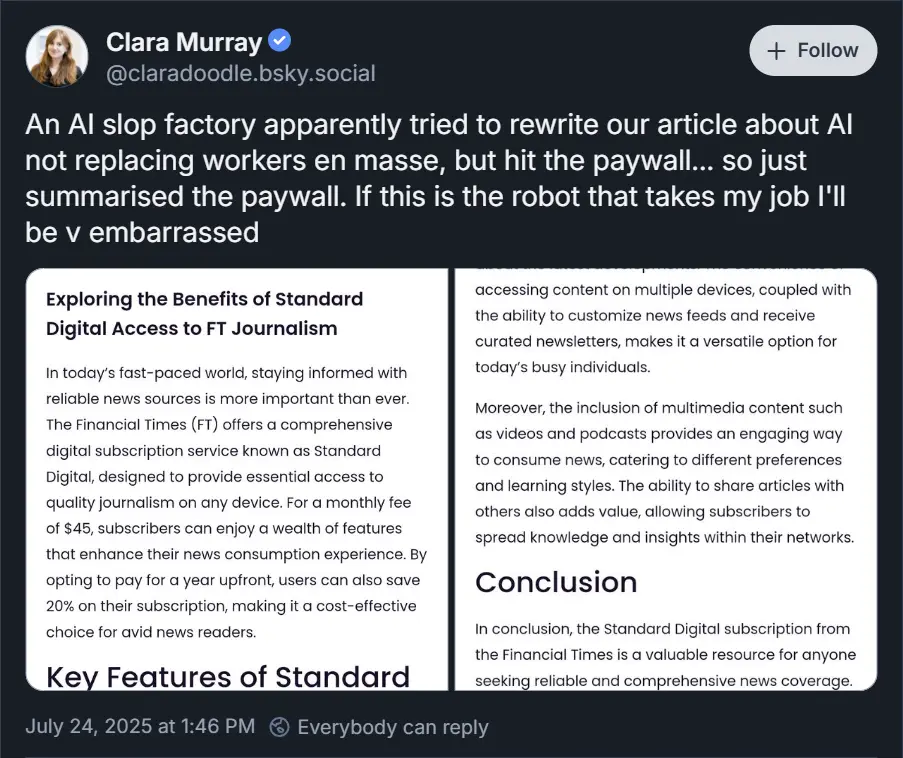
Task: Open the right attached article screenshot
Action: click(666, 480)
